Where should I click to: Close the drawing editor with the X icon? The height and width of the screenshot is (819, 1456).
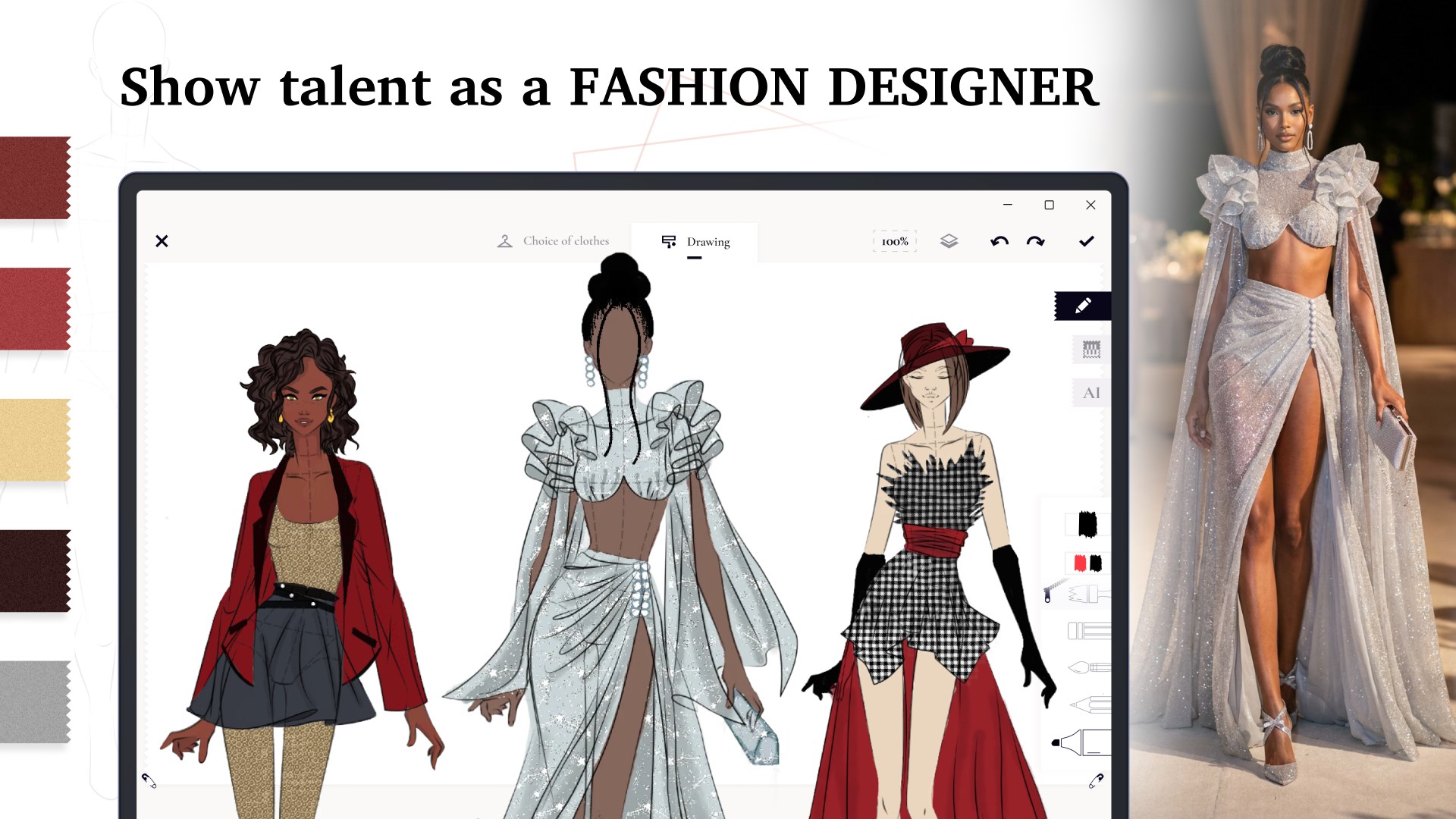pos(162,241)
